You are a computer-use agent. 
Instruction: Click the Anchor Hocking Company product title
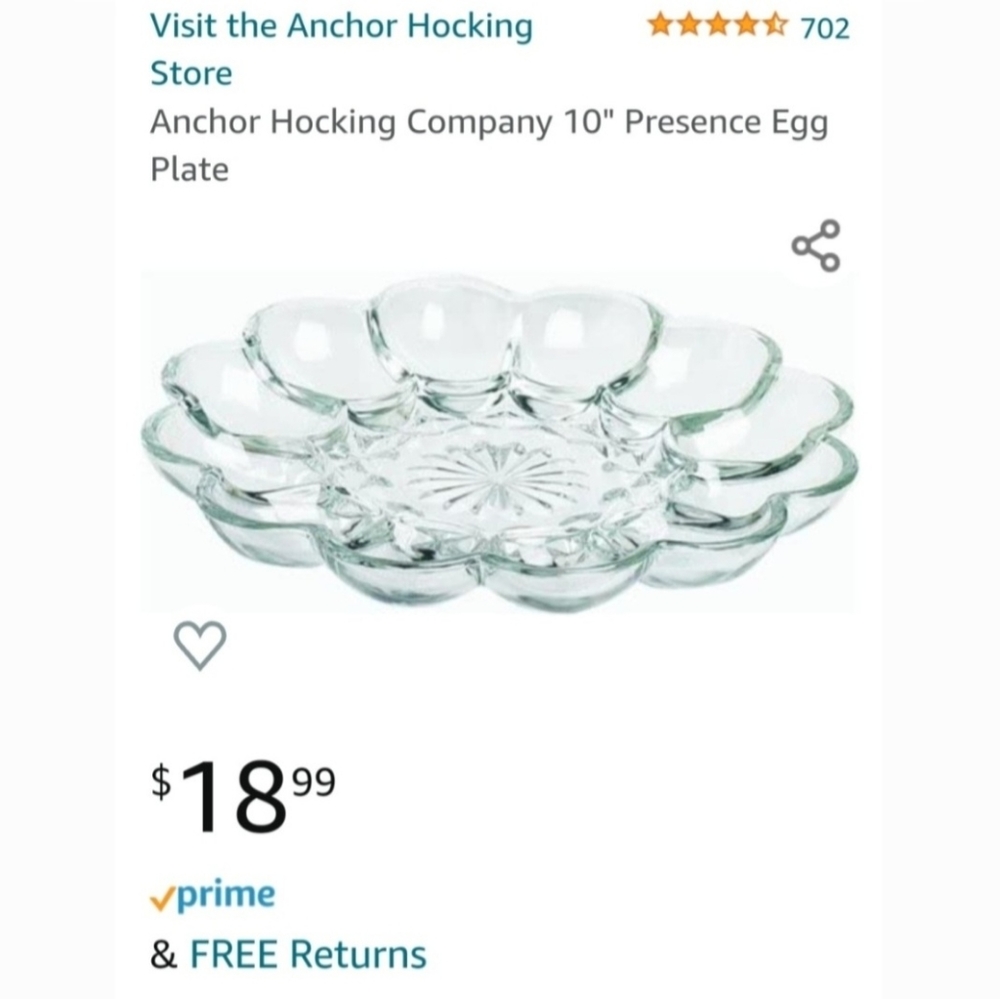point(350,122)
